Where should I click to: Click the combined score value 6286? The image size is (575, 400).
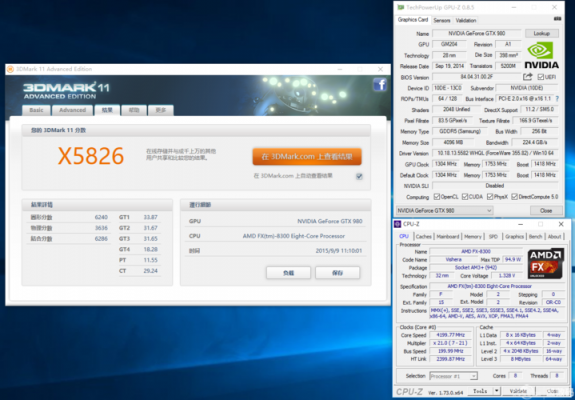pos(101,239)
